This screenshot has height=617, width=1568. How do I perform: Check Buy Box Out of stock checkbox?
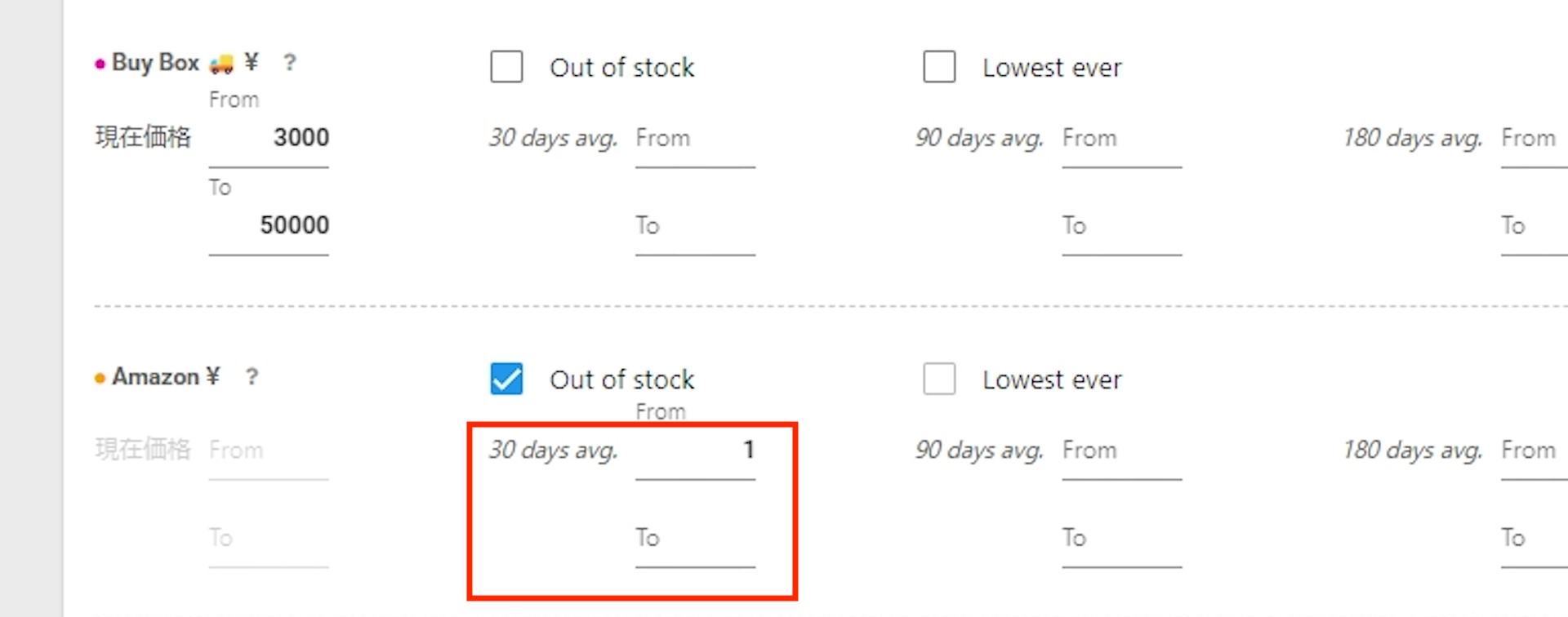click(x=506, y=67)
